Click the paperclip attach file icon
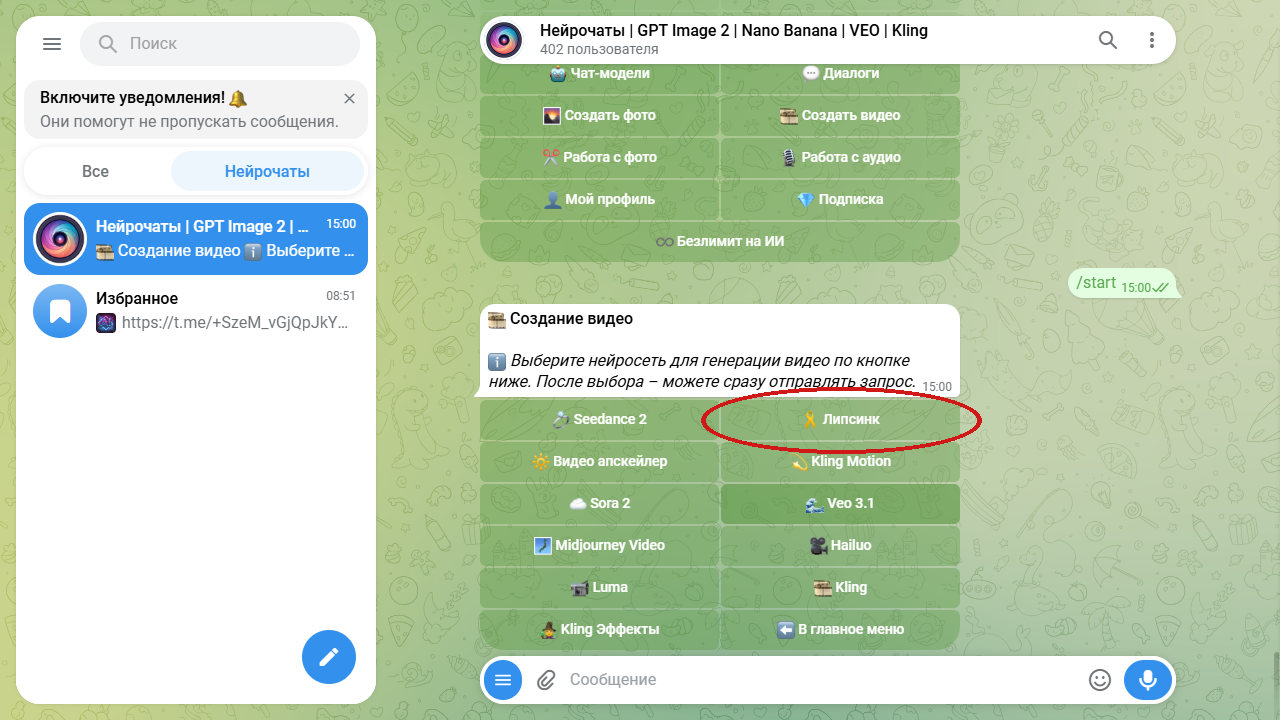This screenshot has width=1280, height=720. tap(546, 680)
